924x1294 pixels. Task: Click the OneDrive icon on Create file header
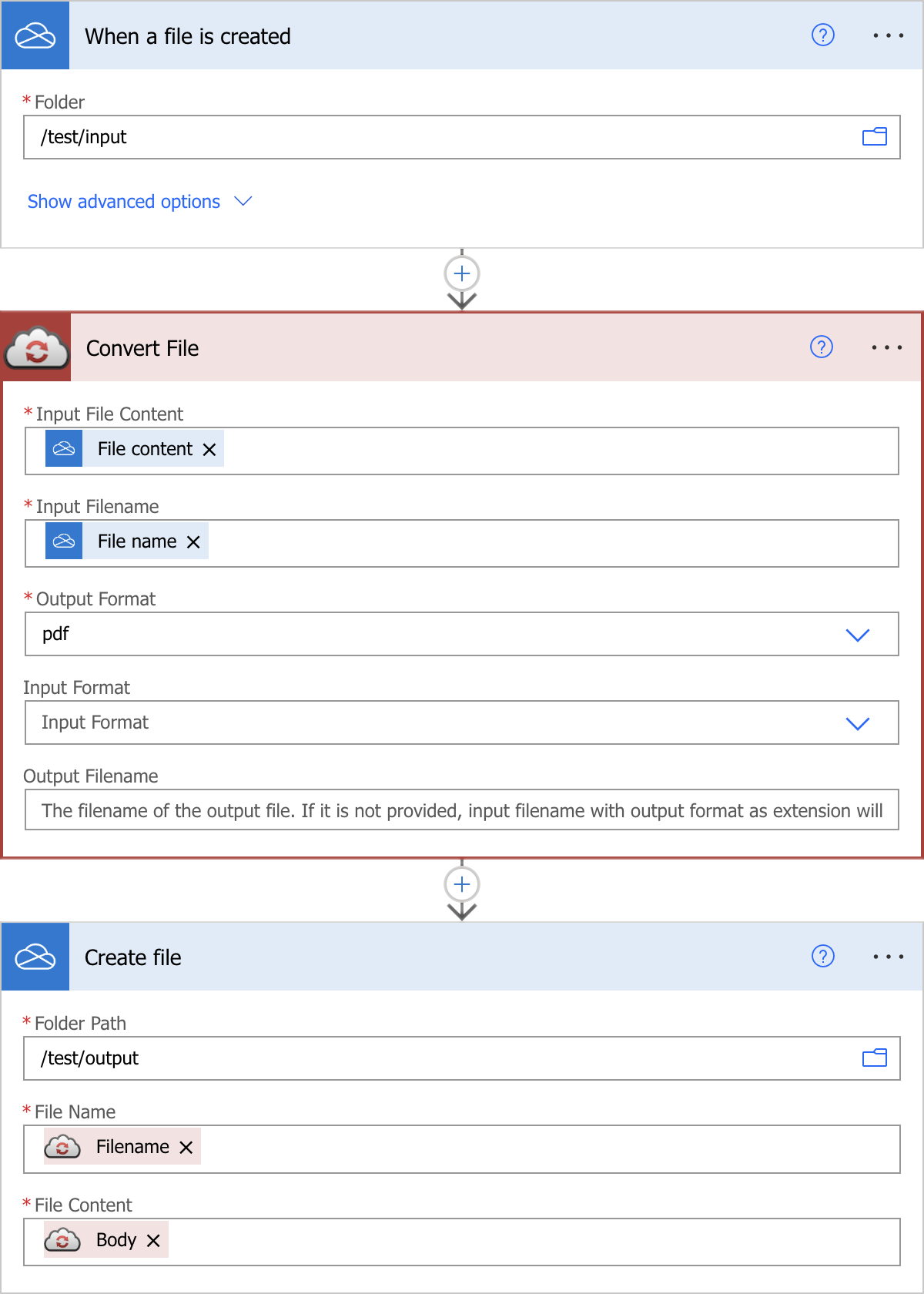pyautogui.click(x=35, y=957)
